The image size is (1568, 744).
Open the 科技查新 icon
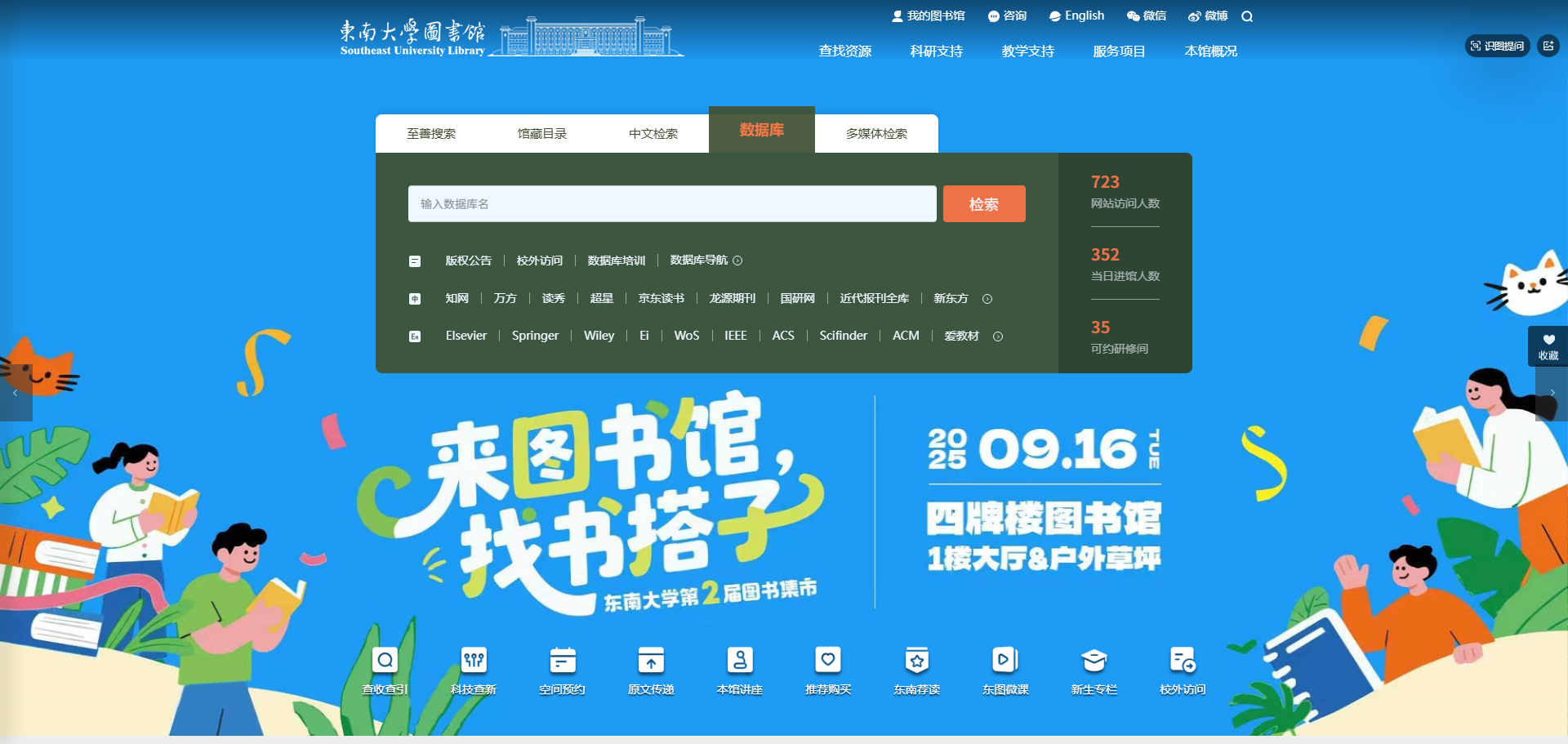point(474,660)
